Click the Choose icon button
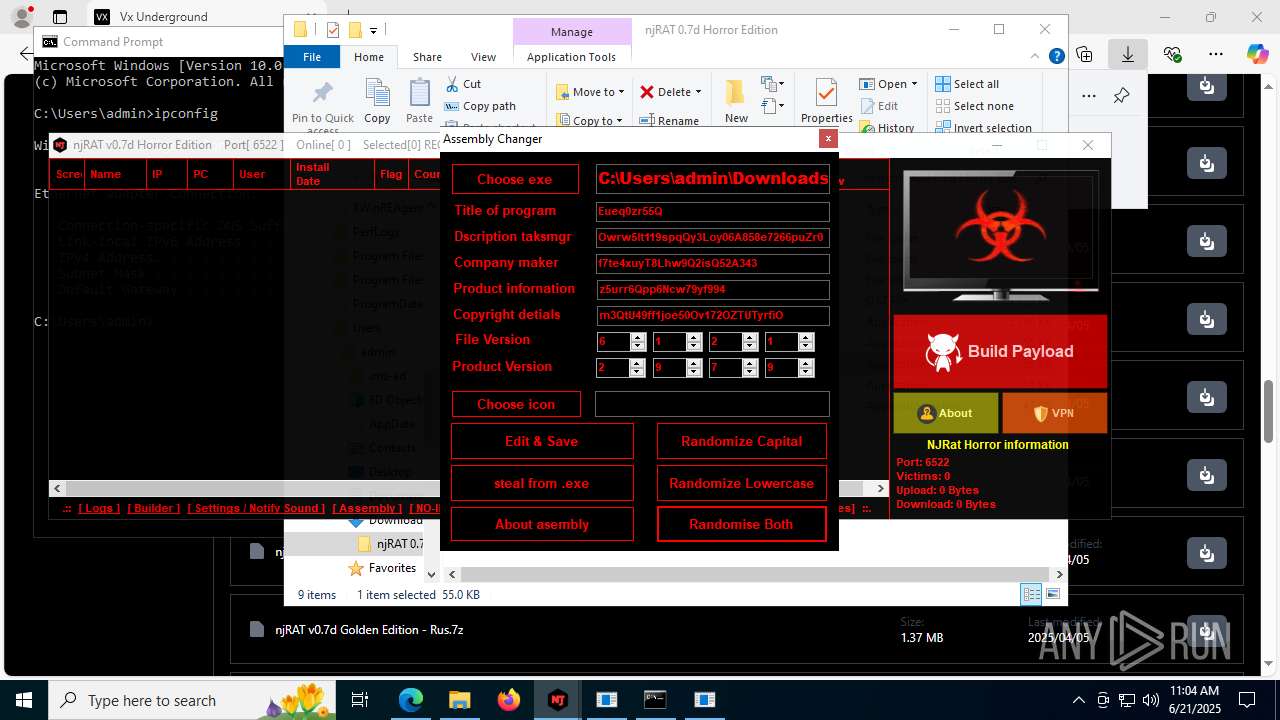1280x720 pixels. point(515,404)
